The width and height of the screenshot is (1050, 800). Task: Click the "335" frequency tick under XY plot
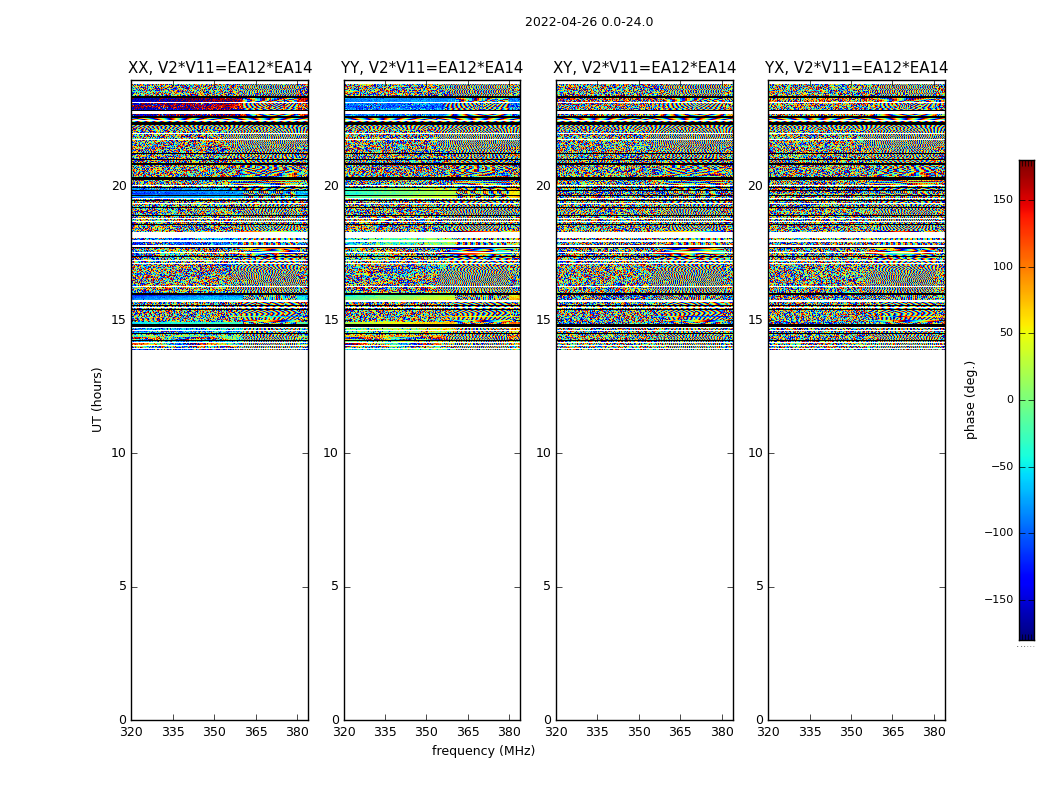pyautogui.click(x=597, y=732)
